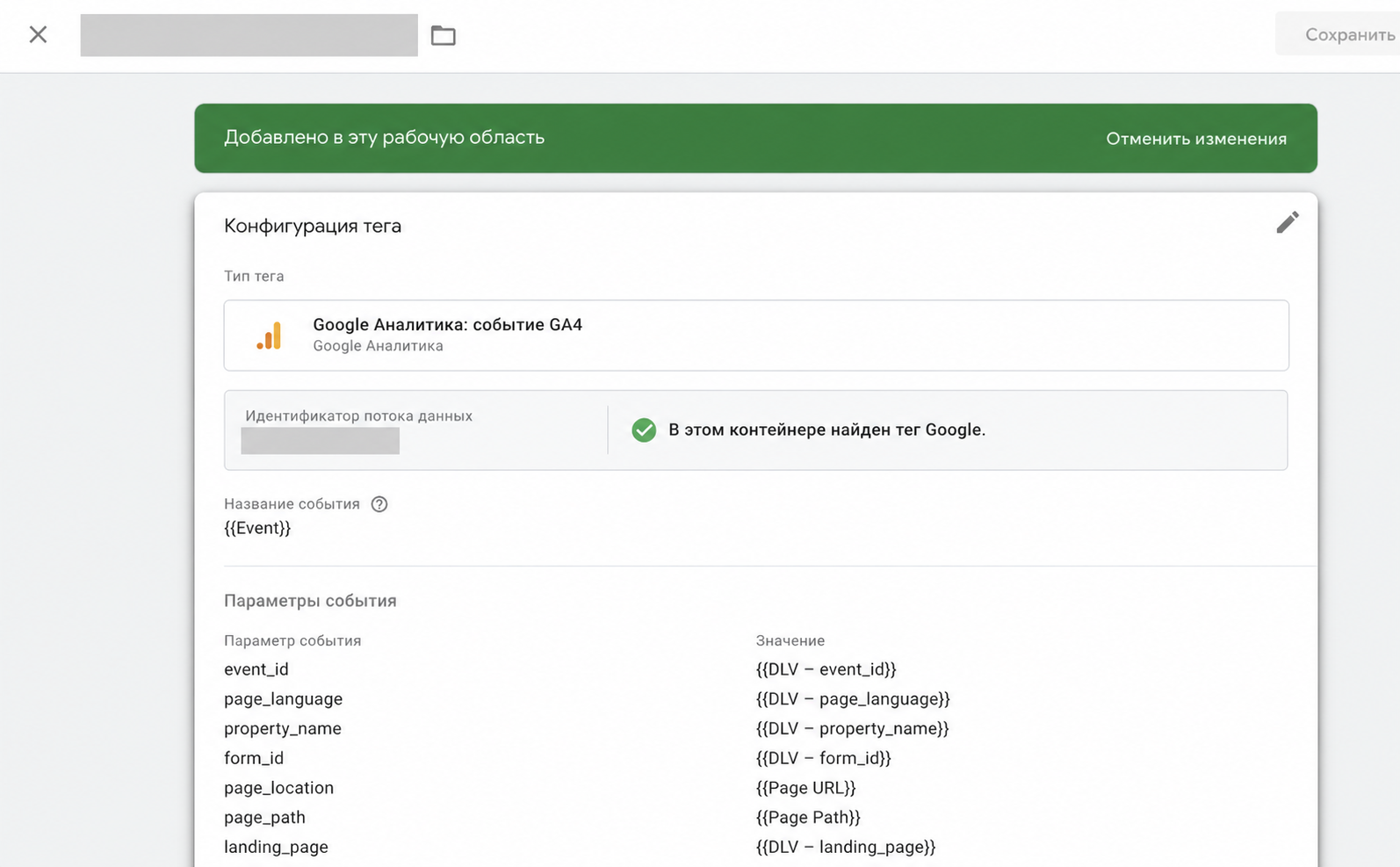Click the {{DLV – page_language}} value
Image resolution: width=1400 pixels, height=867 pixels.
tap(853, 699)
